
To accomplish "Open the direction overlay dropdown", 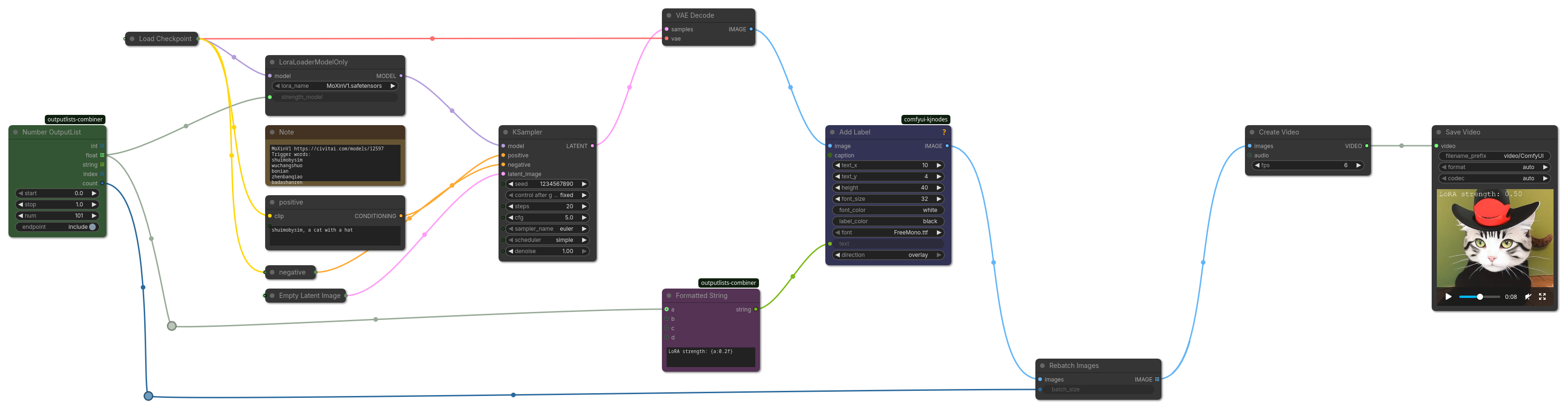I will pos(887,255).
